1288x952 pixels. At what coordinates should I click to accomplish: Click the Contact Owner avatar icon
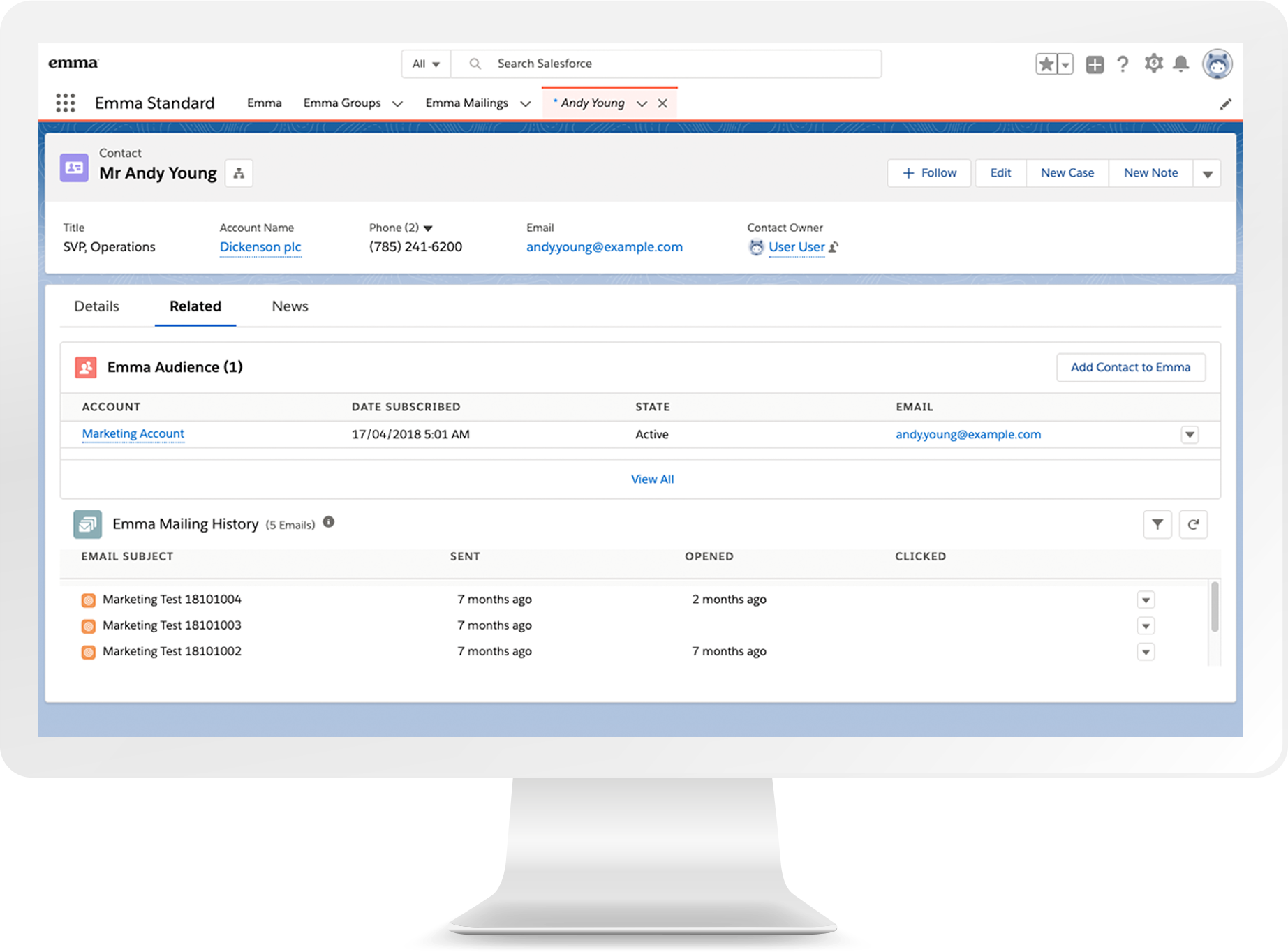756,247
